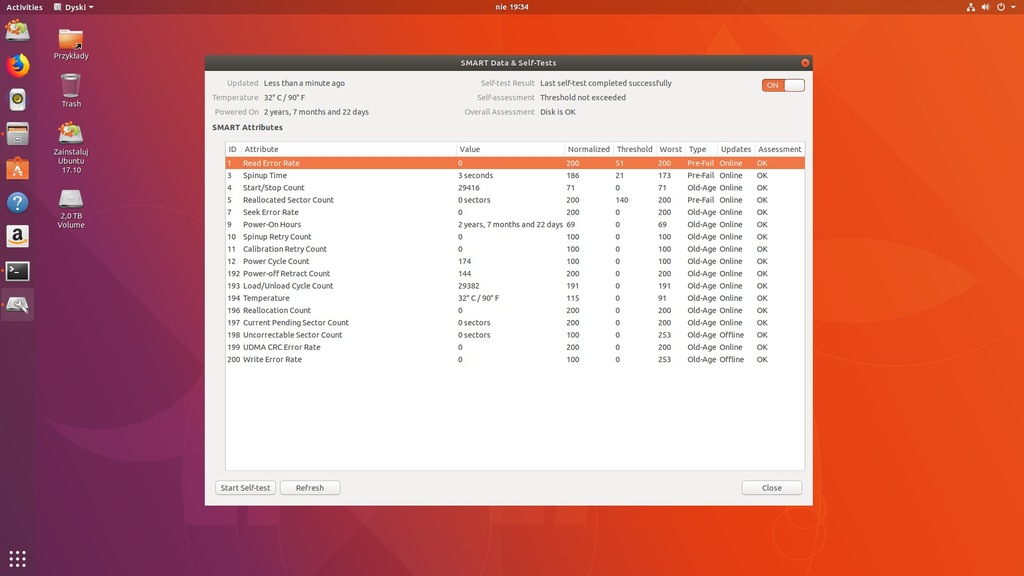Sort by Updates column header
1024x576 pixels.
735,150
